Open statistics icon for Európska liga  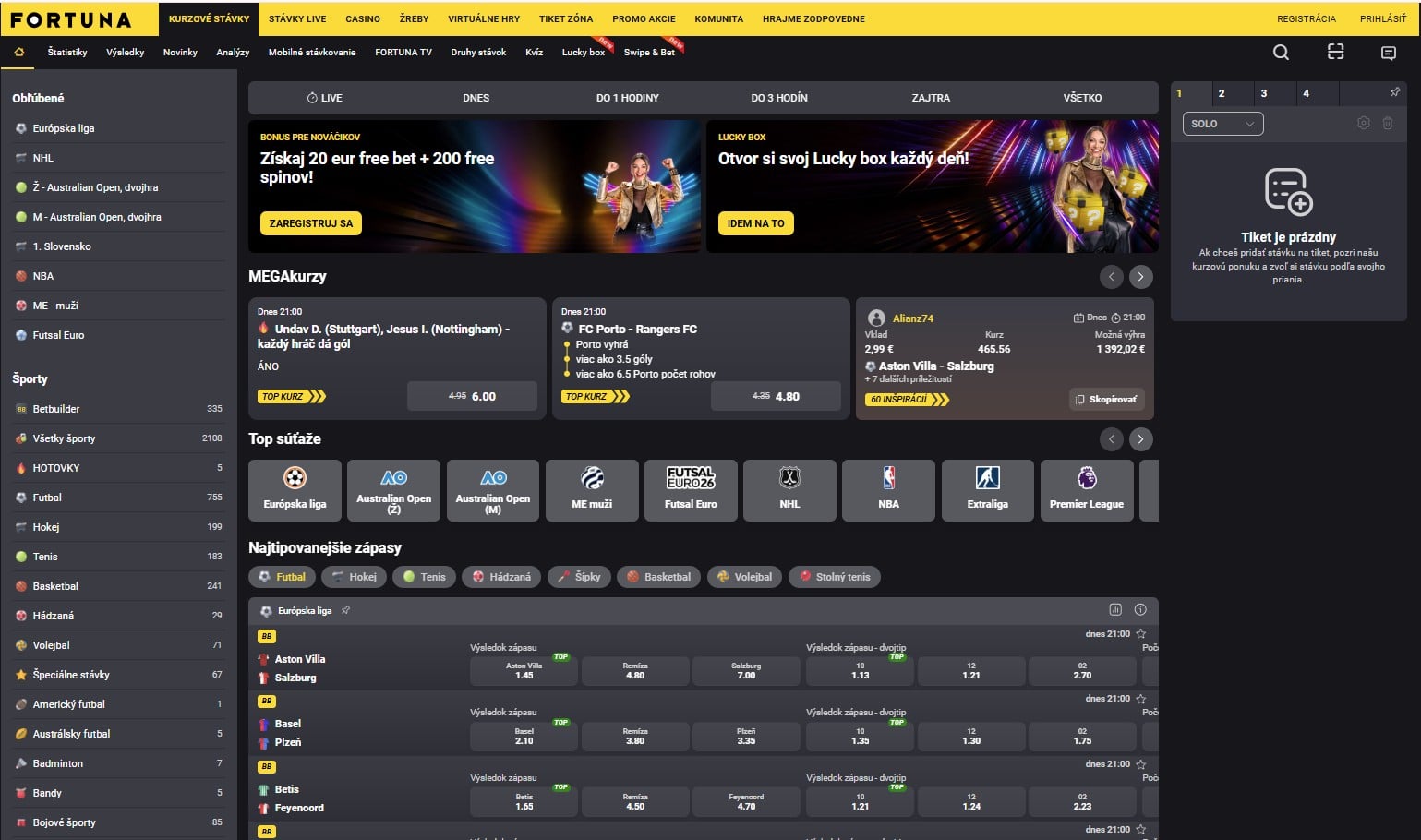(1115, 610)
